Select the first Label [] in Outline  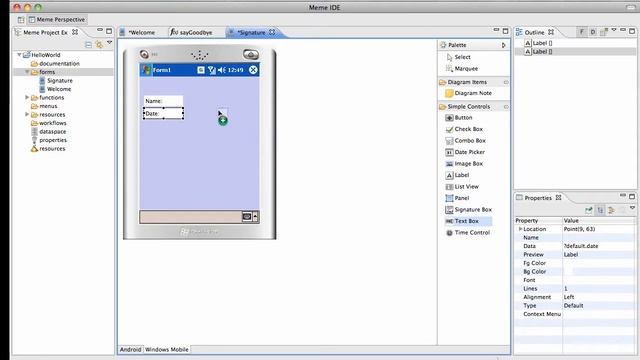(538, 43)
